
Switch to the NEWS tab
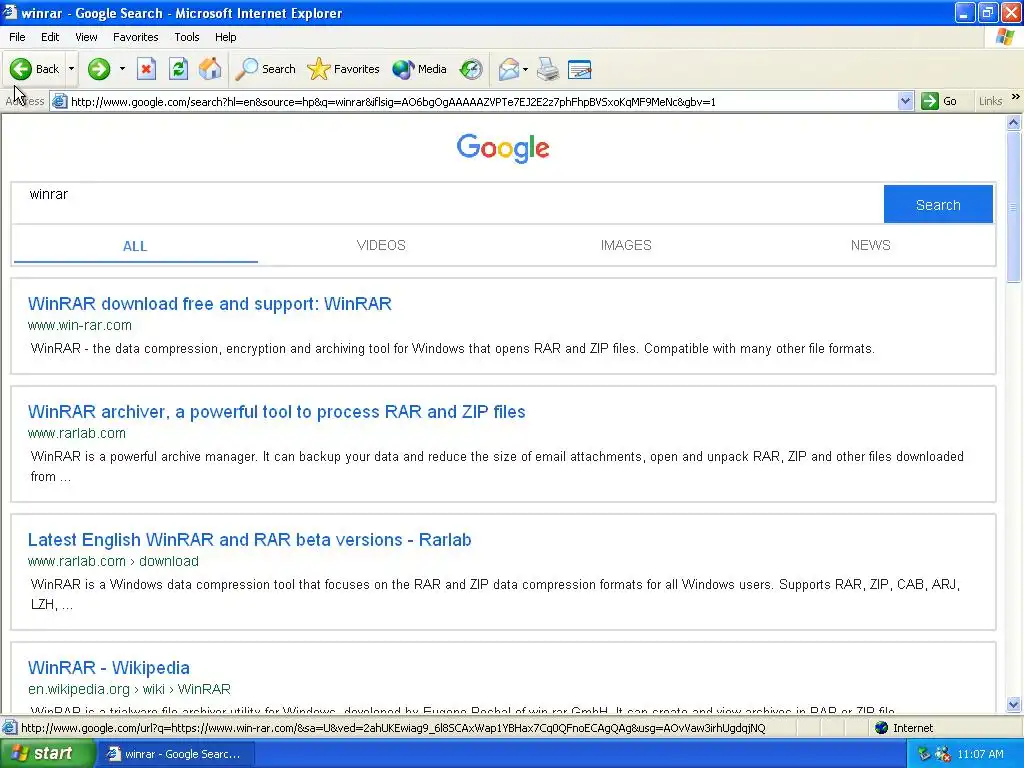point(870,246)
